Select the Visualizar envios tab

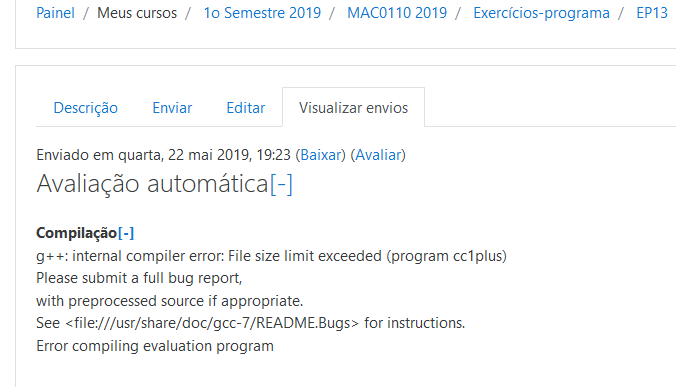pos(354,108)
